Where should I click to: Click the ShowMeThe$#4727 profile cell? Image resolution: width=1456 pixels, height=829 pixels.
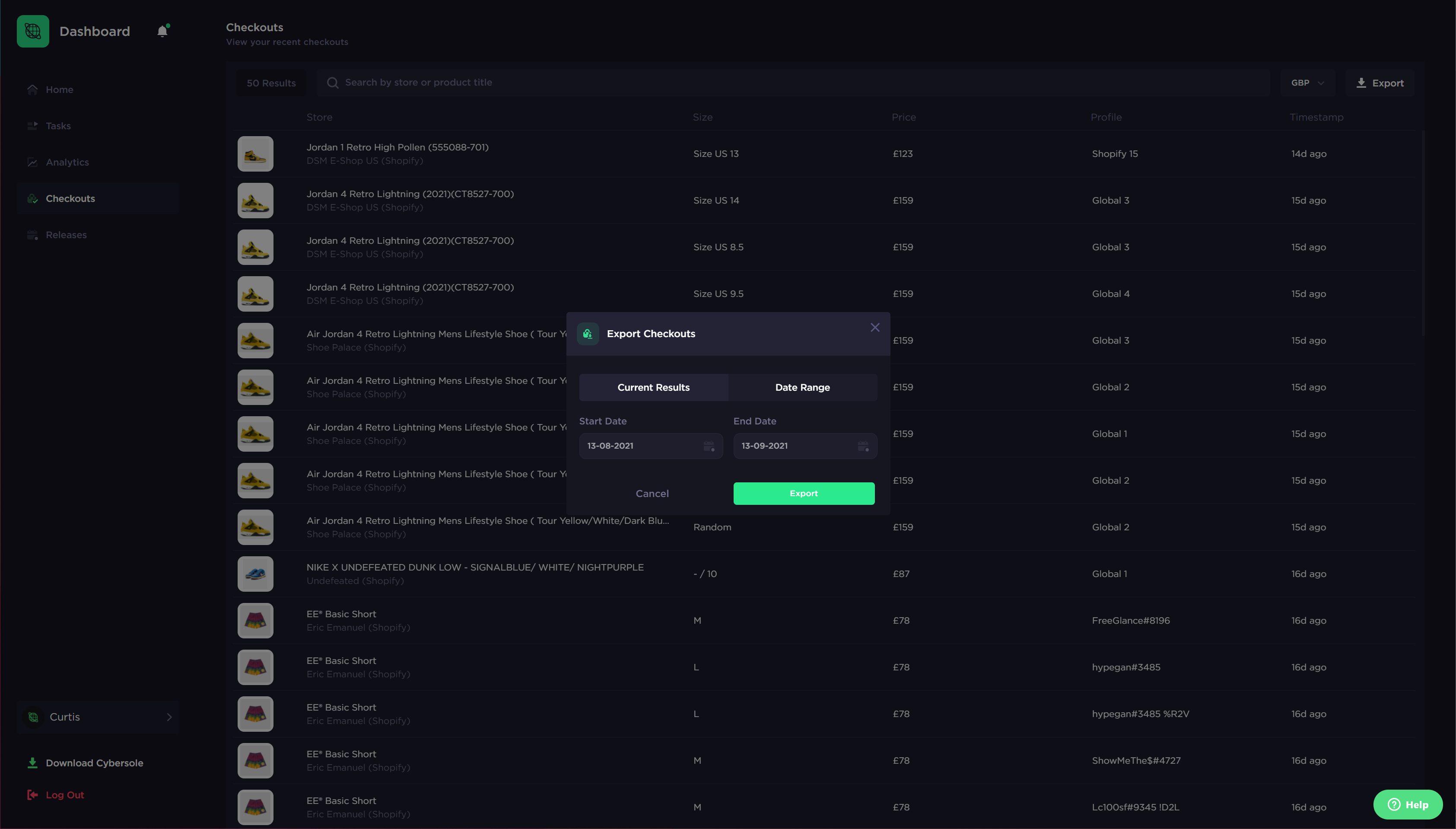point(1136,761)
